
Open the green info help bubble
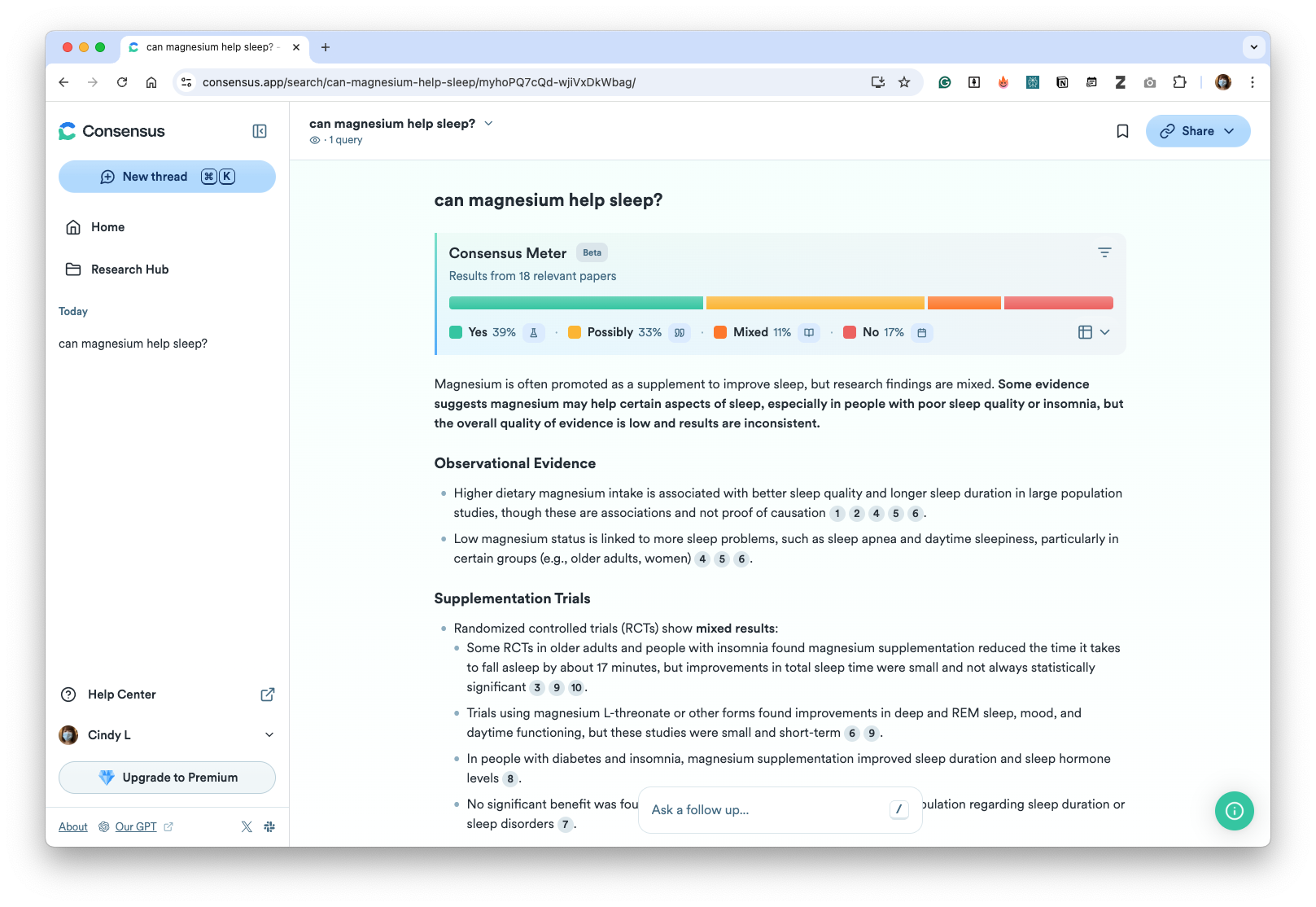click(x=1234, y=811)
